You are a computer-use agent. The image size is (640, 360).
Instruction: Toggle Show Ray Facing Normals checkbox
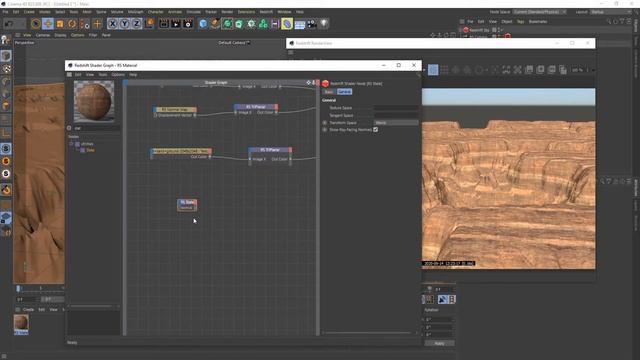pyautogui.click(x=376, y=129)
